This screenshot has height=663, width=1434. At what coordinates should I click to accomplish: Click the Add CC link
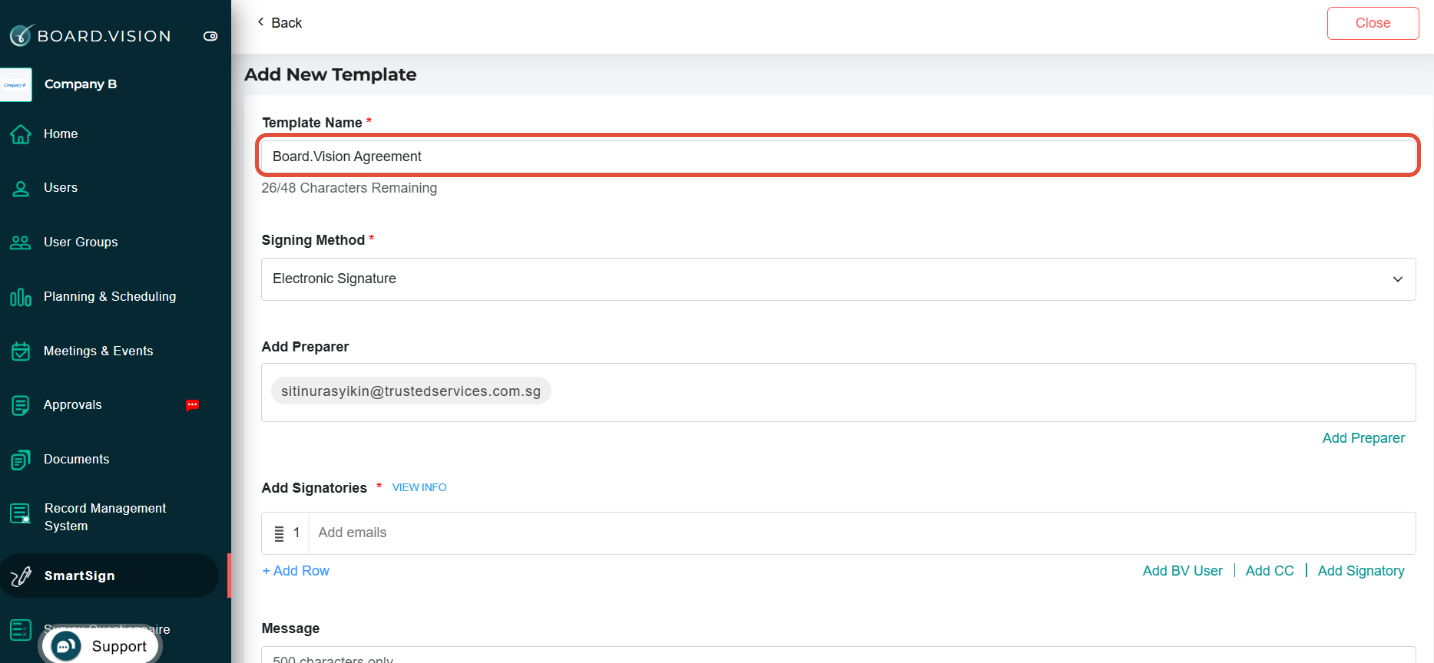[x=1269, y=571]
